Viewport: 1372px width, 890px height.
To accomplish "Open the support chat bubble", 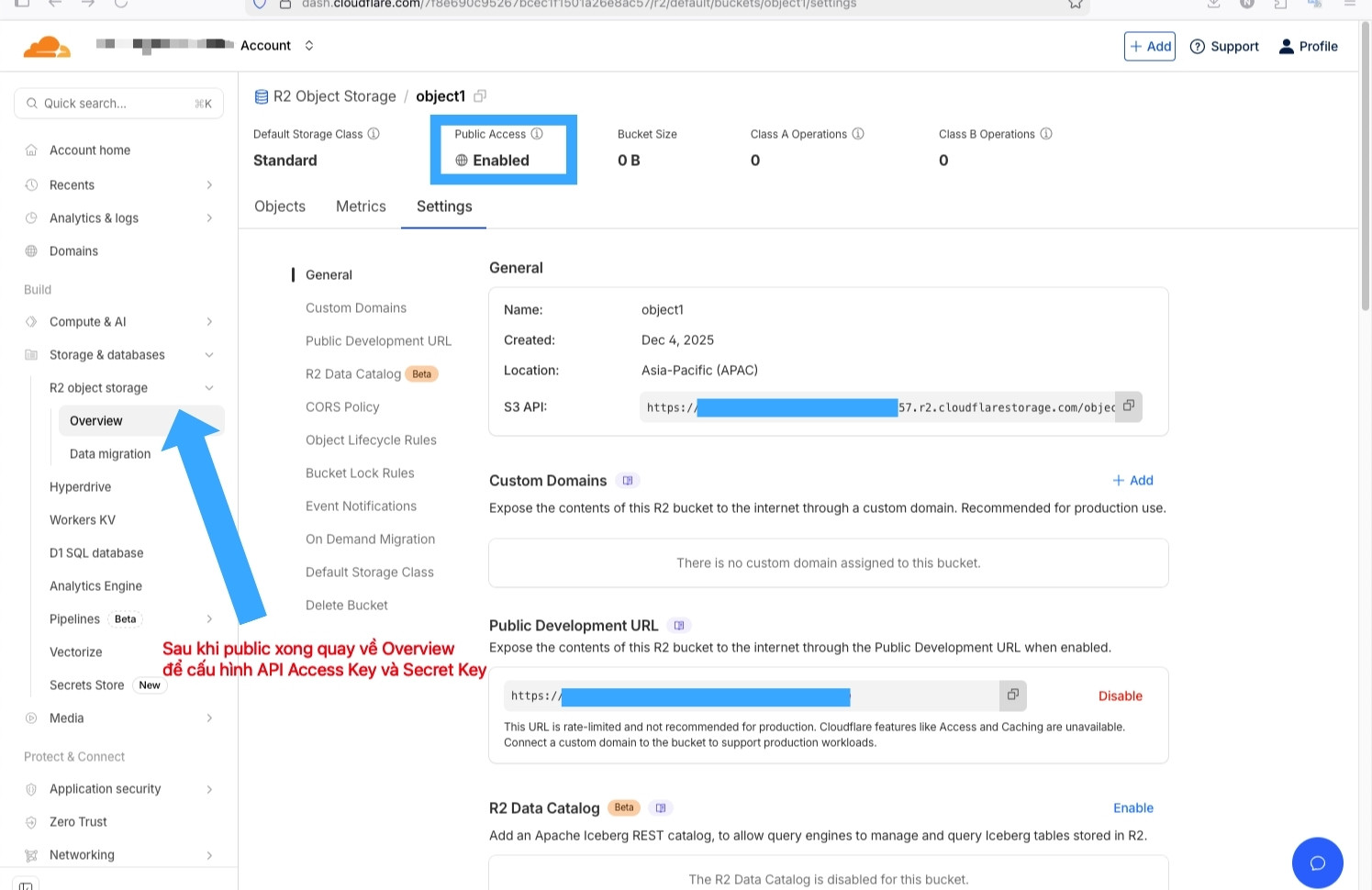I will coord(1318,862).
